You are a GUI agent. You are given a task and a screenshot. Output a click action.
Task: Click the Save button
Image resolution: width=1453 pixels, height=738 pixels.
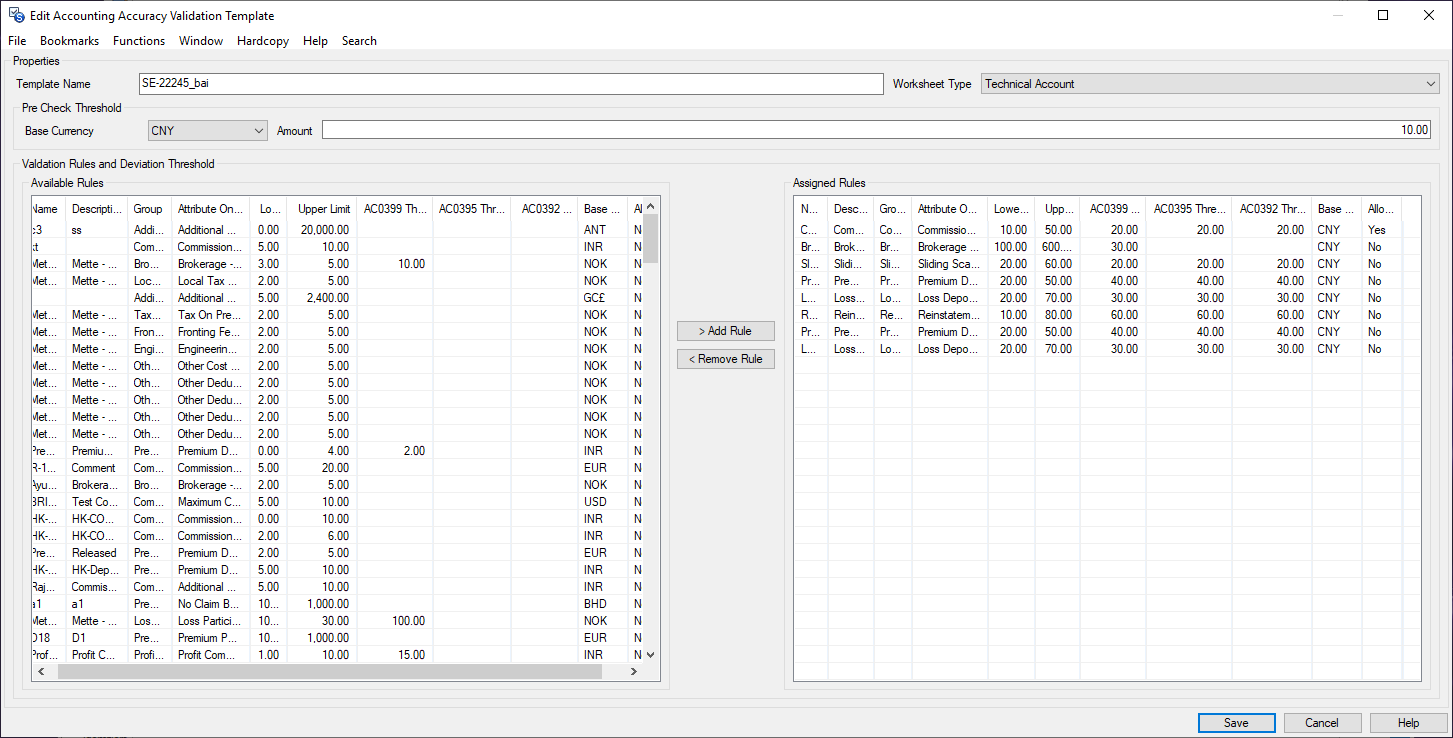1236,723
